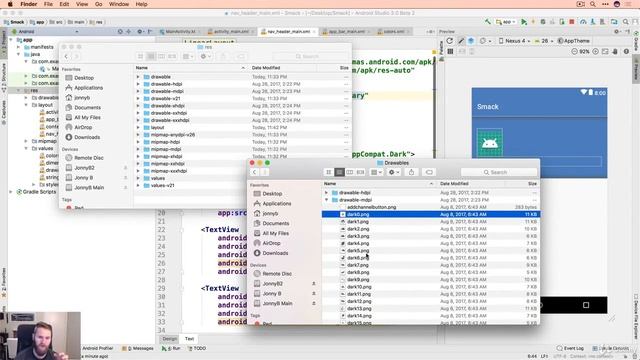Open the Window menu in the menu bar
Viewport: 640px width, 360px height.
pos(119,4)
